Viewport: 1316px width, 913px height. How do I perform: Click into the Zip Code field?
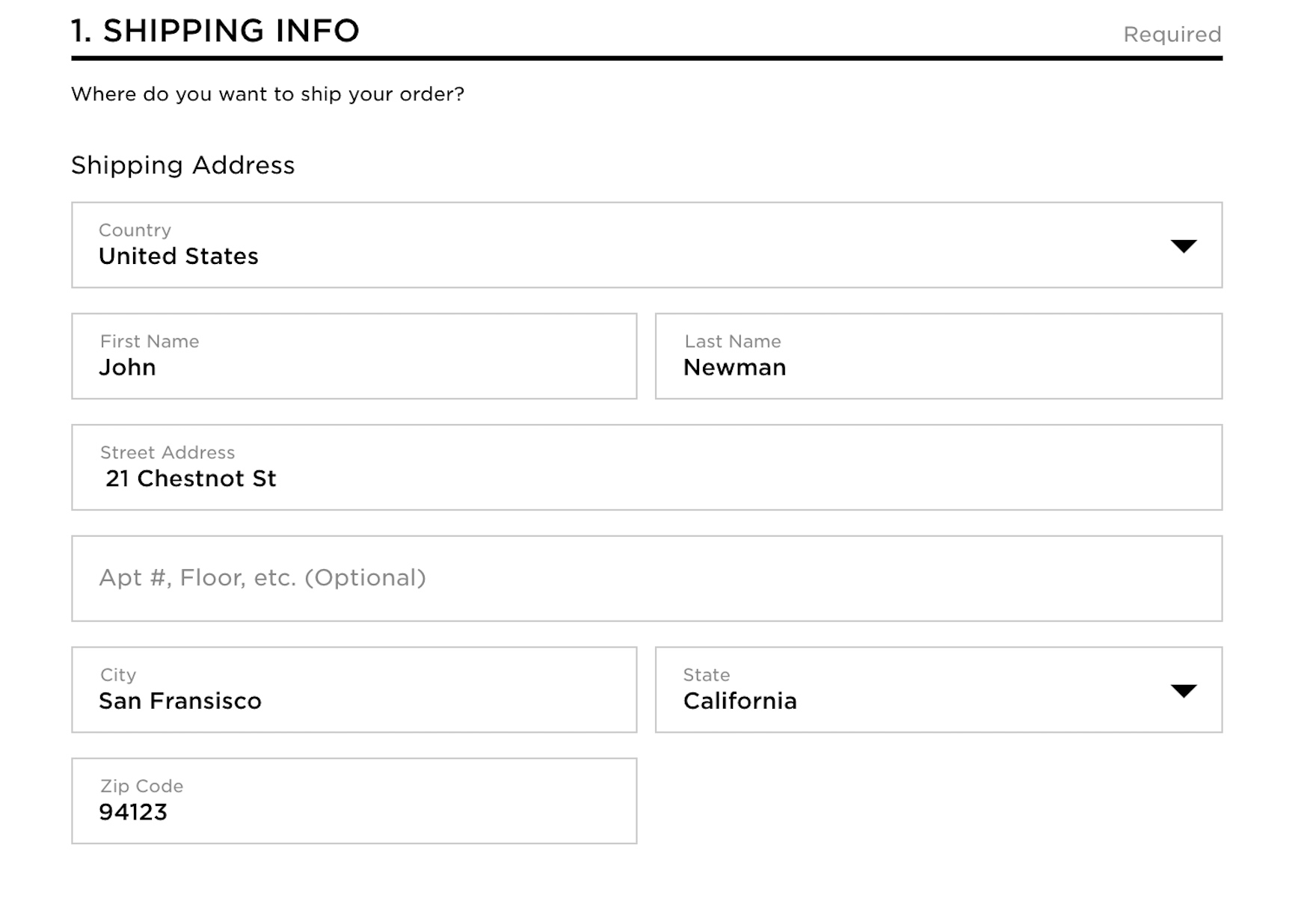tap(354, 802)
